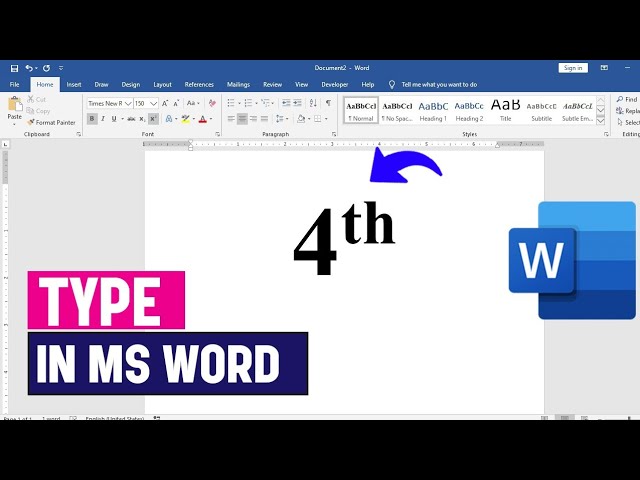Image resolution: width=640 pixels, height=480 pixels.
Task: Switch to the Mailings tab
Action: [238, 84]
